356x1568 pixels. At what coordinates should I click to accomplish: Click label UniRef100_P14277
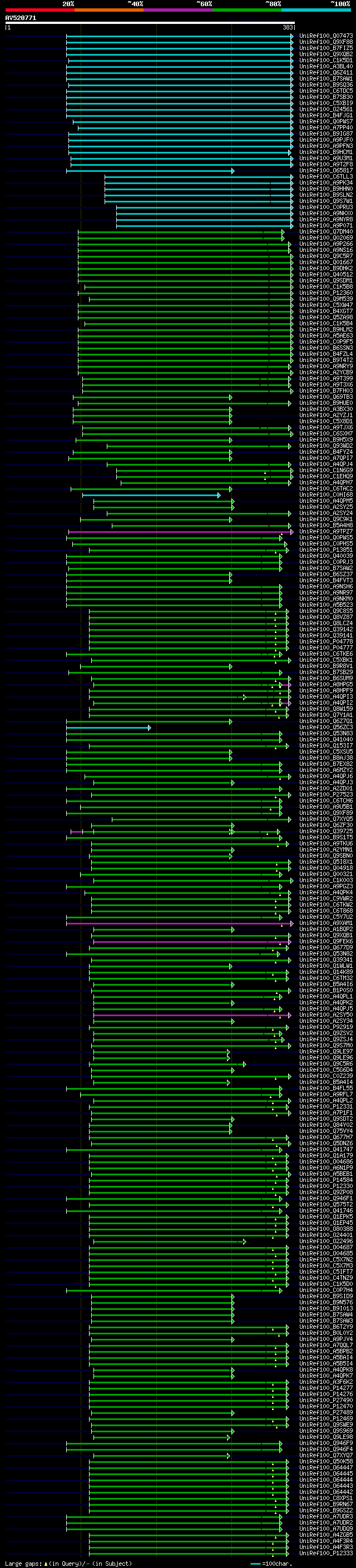[x=326, y=1389]
